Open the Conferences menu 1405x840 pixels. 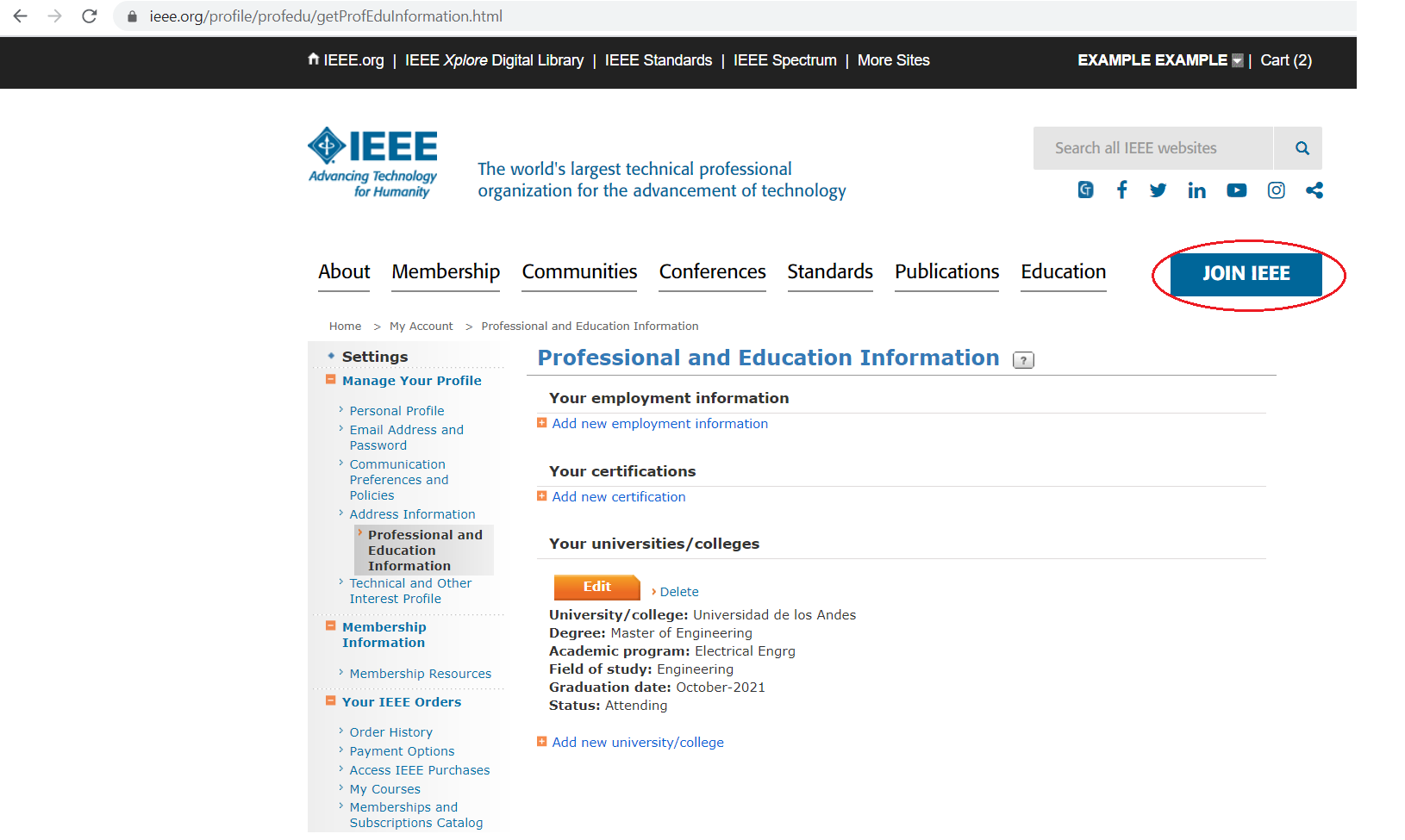coord(712,272)
